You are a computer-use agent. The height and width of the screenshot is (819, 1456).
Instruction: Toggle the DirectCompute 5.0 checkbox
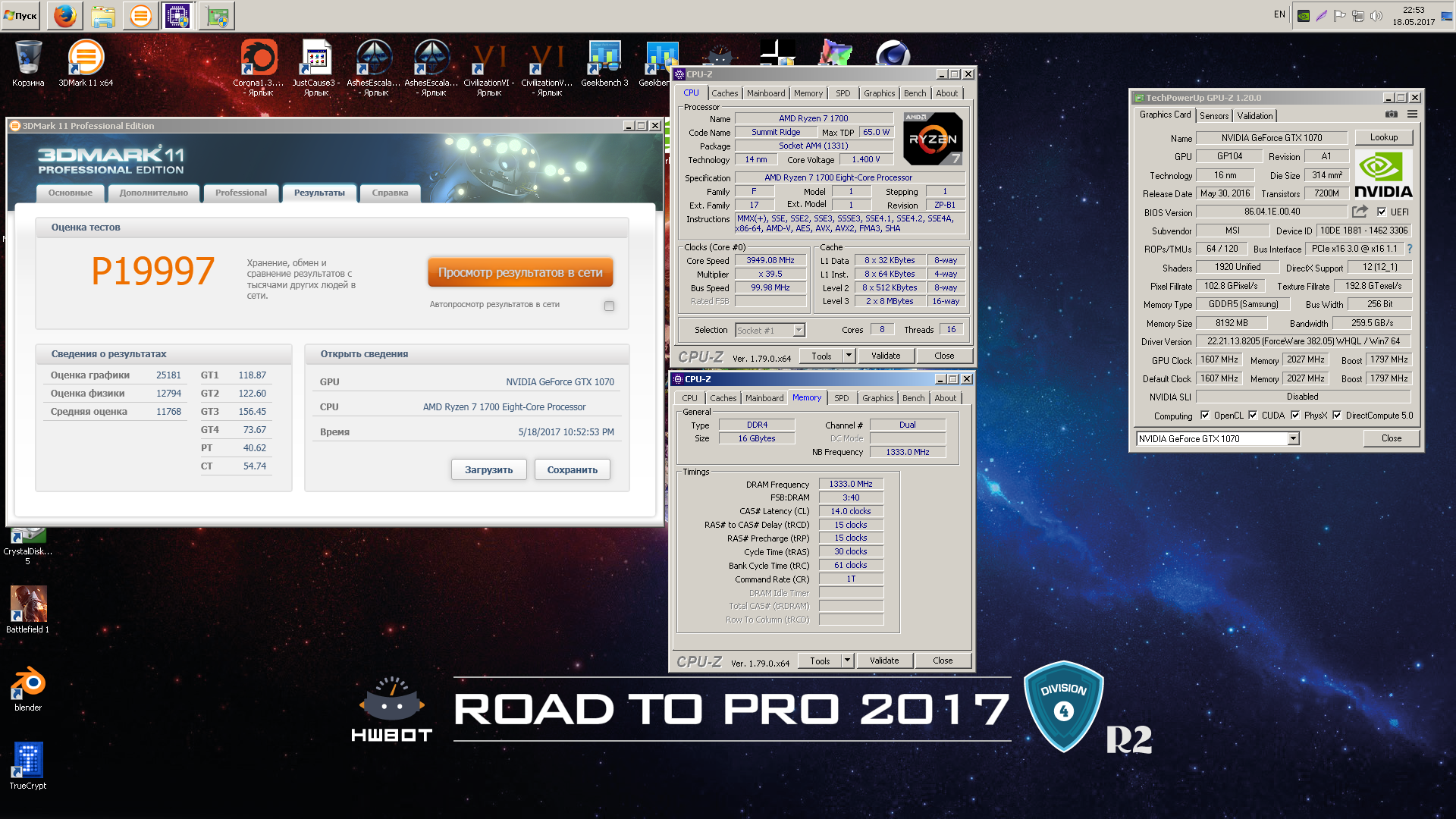1337,415
